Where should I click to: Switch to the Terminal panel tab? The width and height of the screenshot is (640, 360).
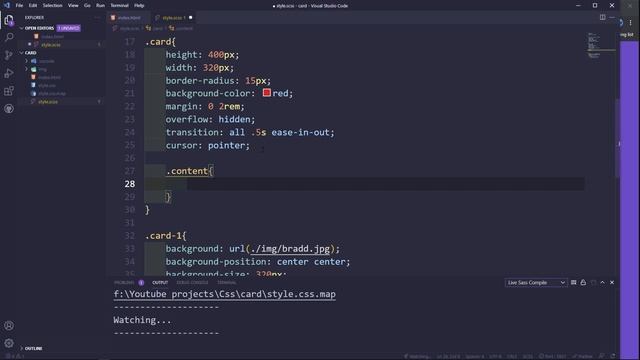pyautogui.click(x=227, y=282)
